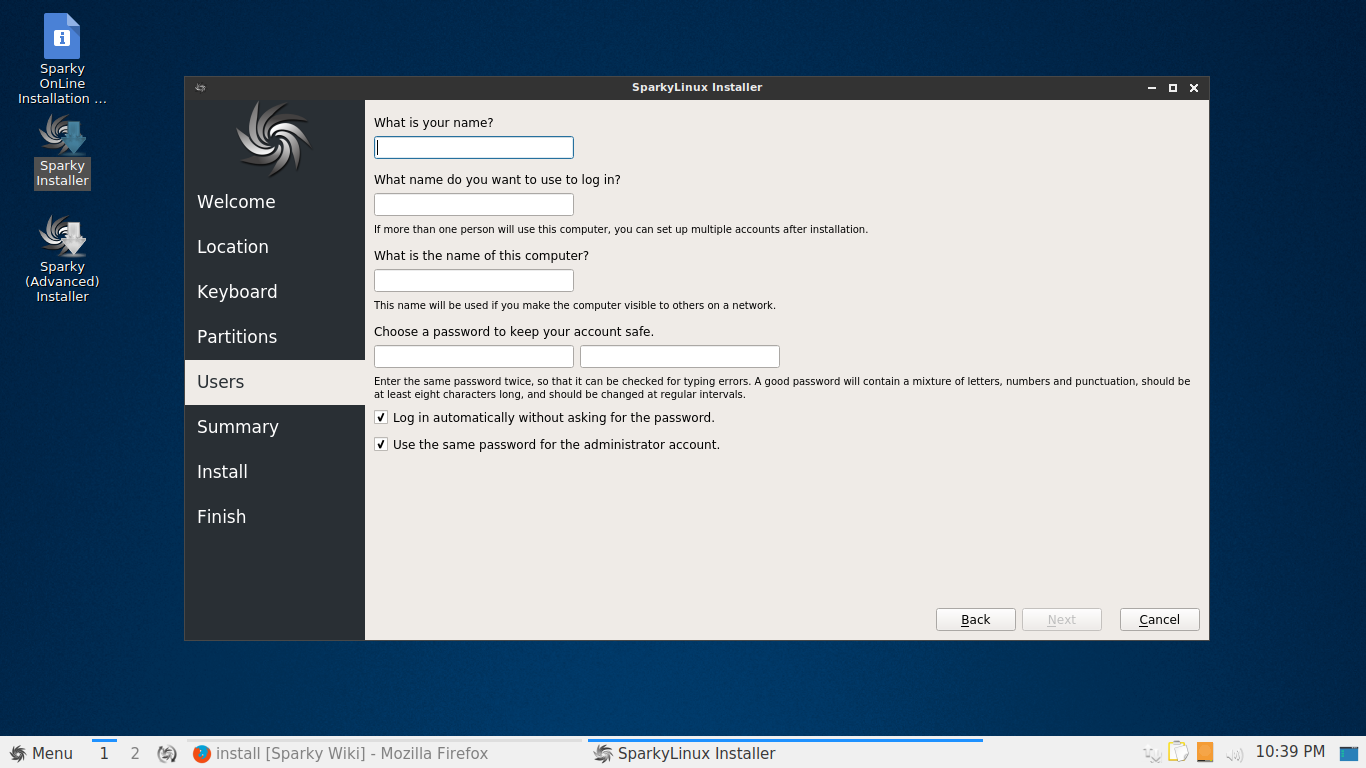Toggle automatic login without password checkbox
Screen dimensions: 1366x768
tap(381, 417)
